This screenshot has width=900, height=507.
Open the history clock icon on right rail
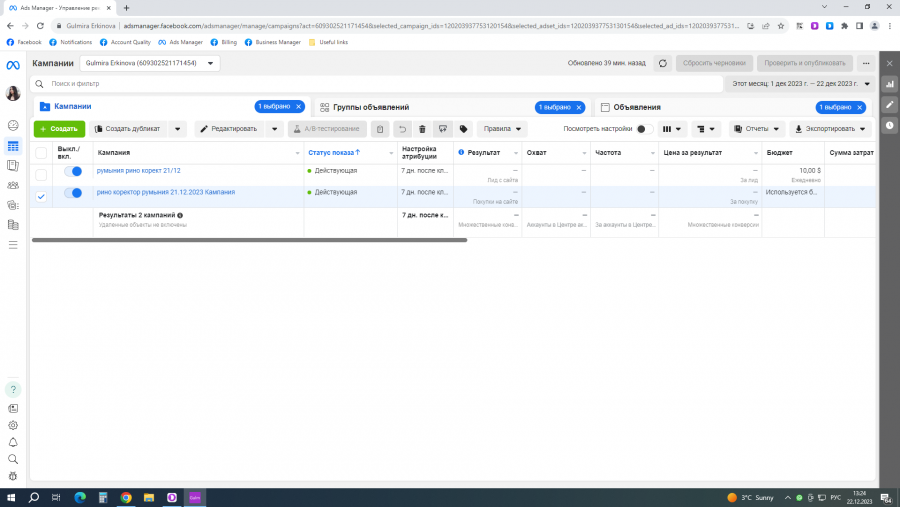pos(890,125)
